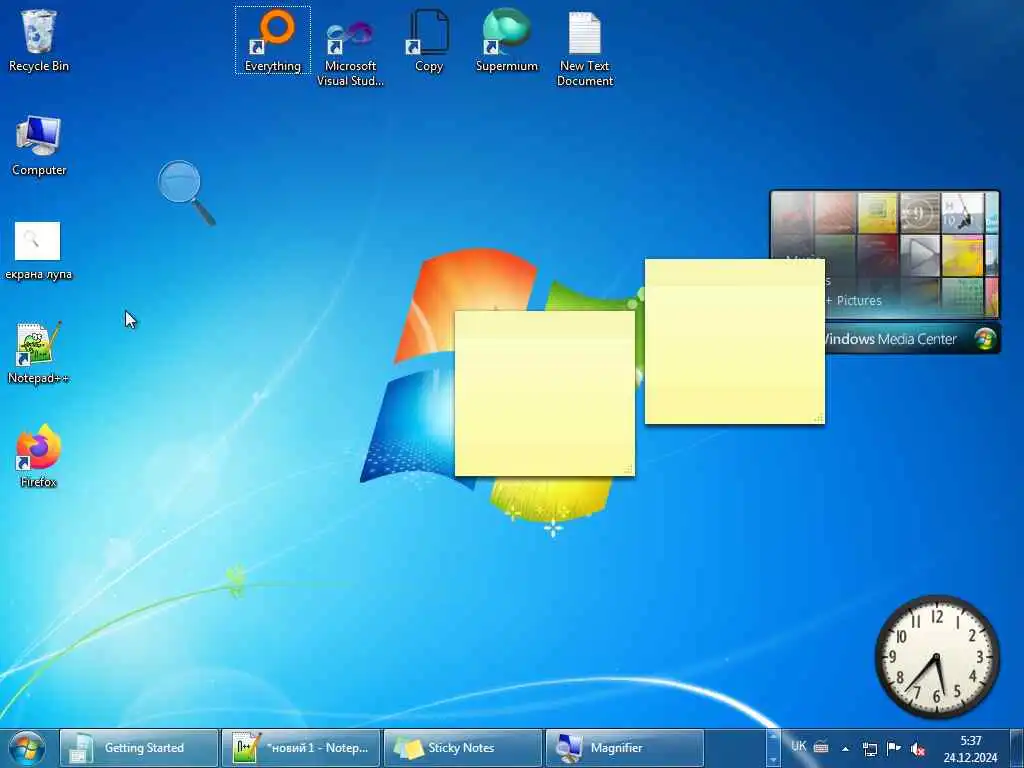The height and width of the screenshot is (768, 1024).
Task: Switch to Sticky Notes taskbar button
Action: [462, 748]
